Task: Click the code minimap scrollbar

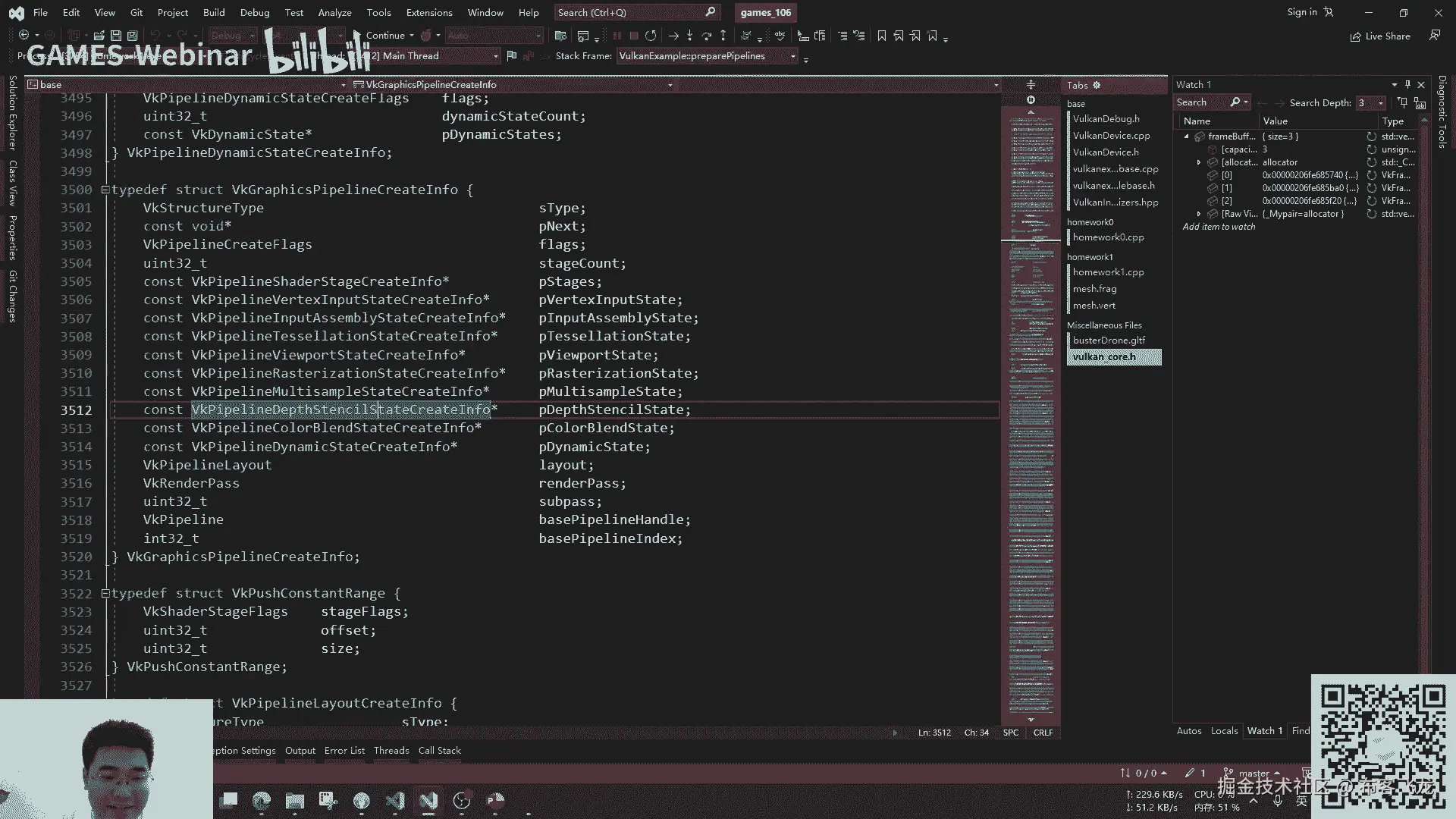Action: [1031, 409]
